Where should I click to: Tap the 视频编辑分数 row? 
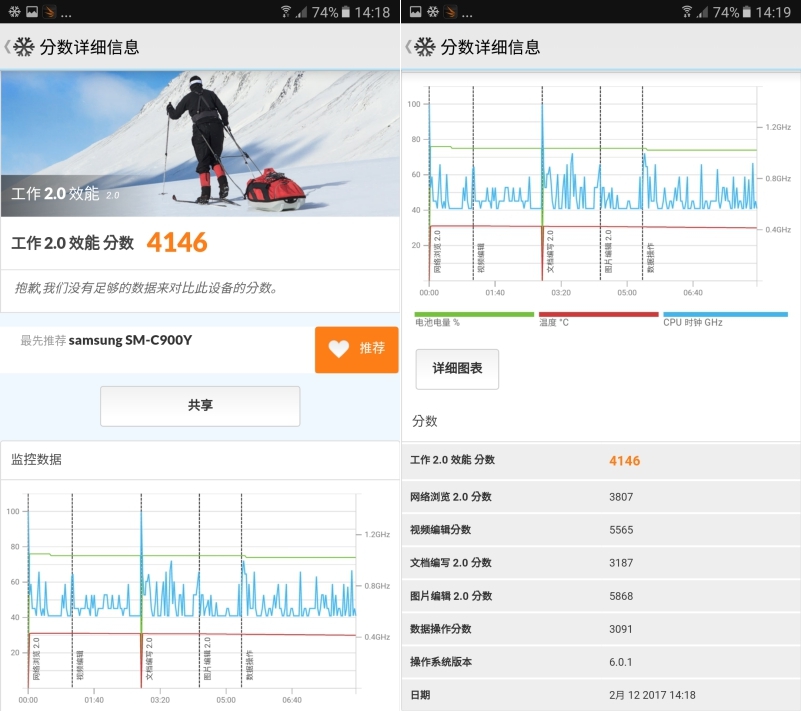(x=601, y=530)
